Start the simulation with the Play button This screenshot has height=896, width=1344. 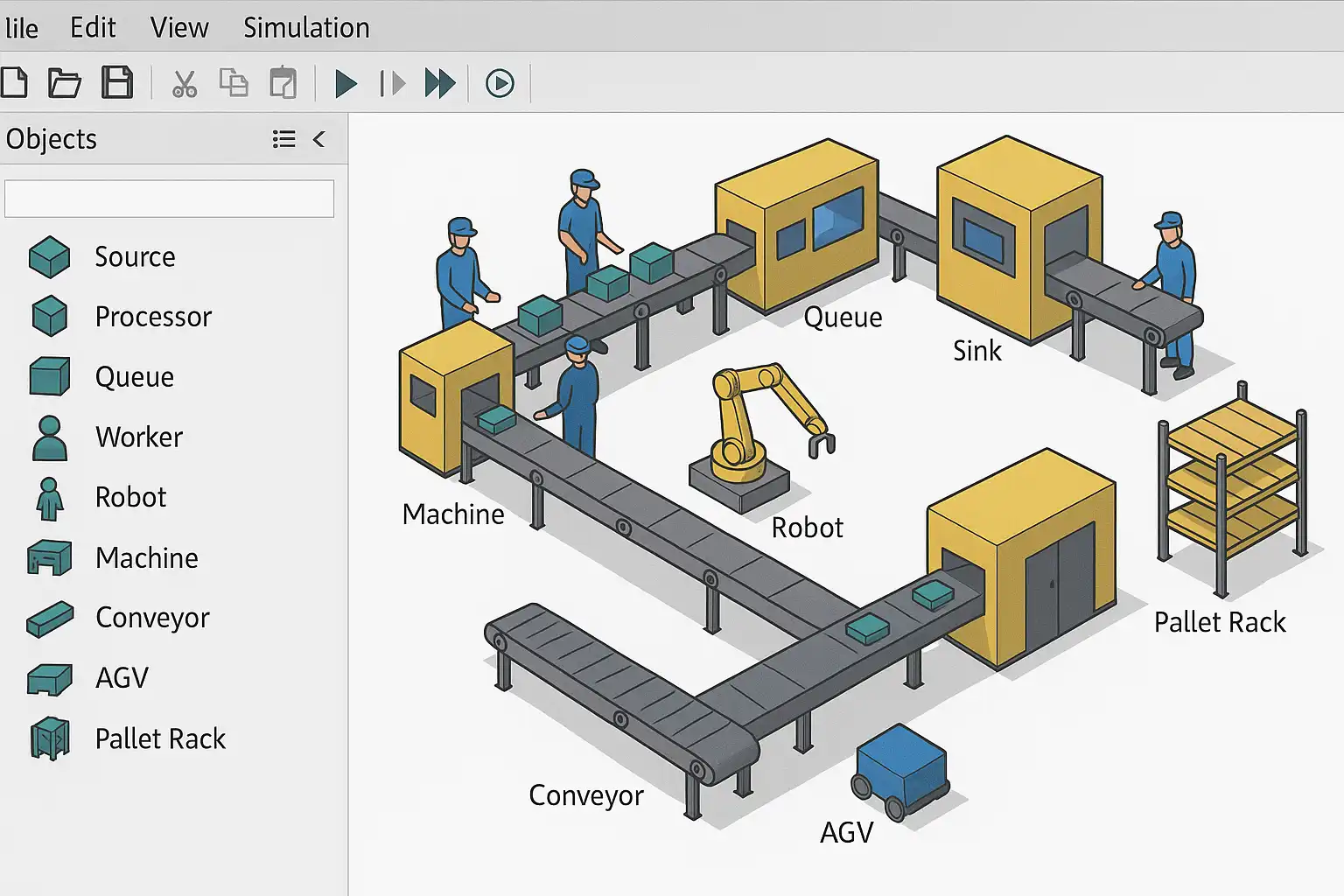[346, 84]
